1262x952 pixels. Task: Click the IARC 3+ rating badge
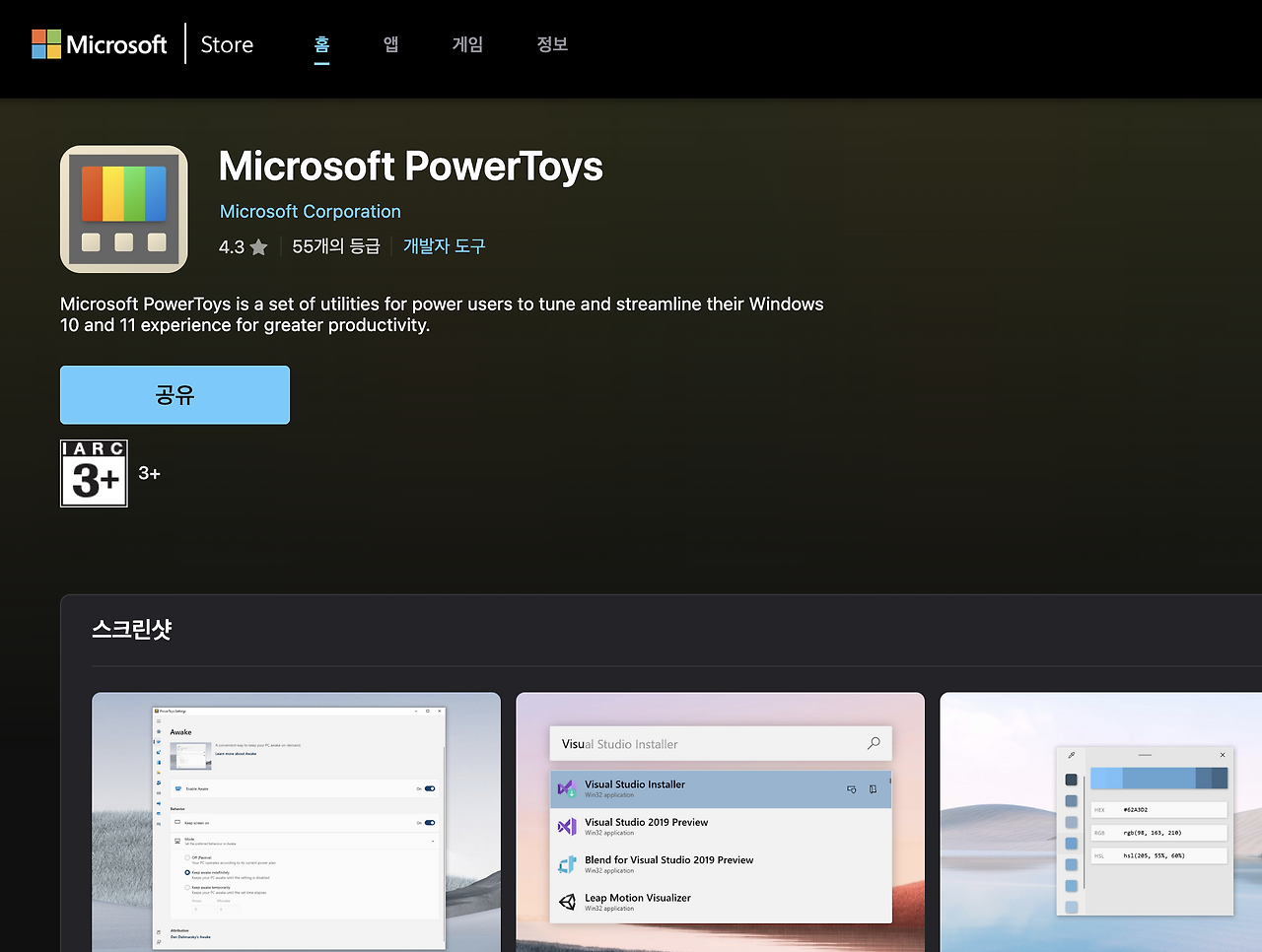(x=94, y=474)
